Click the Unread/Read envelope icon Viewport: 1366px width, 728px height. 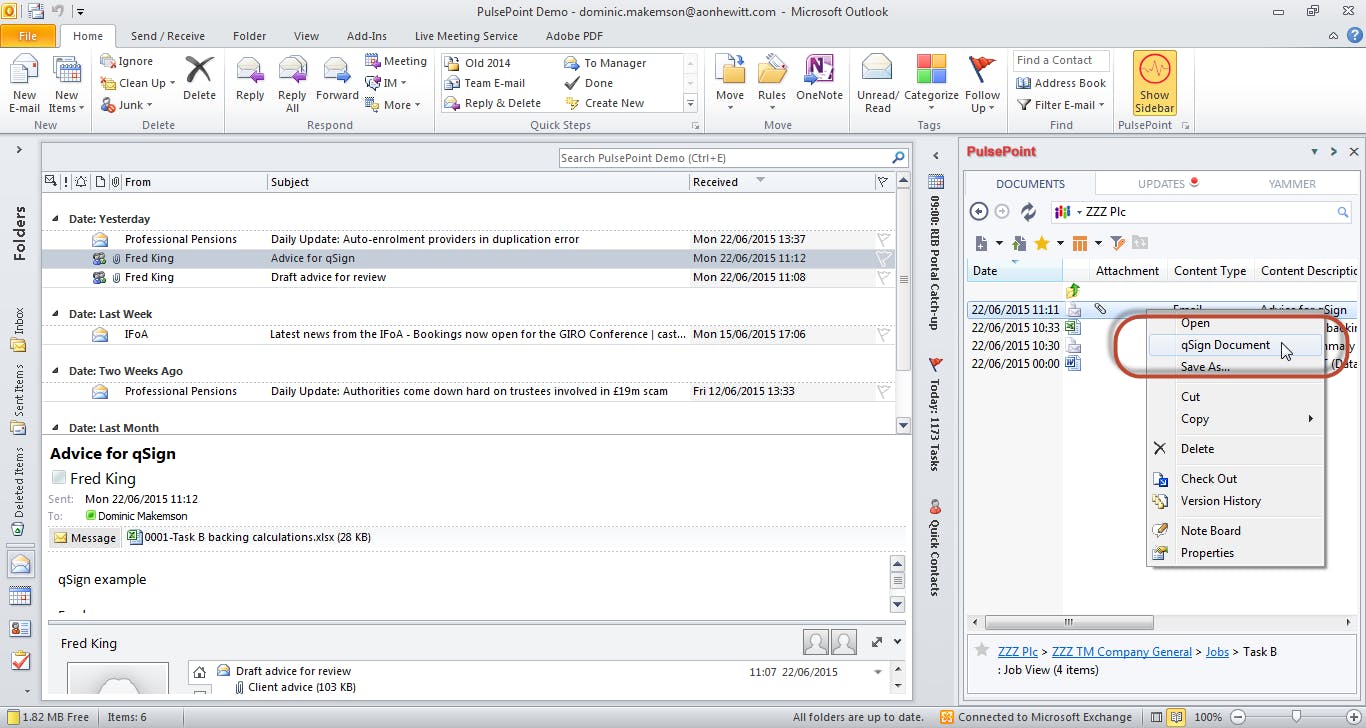pos(877,69)
